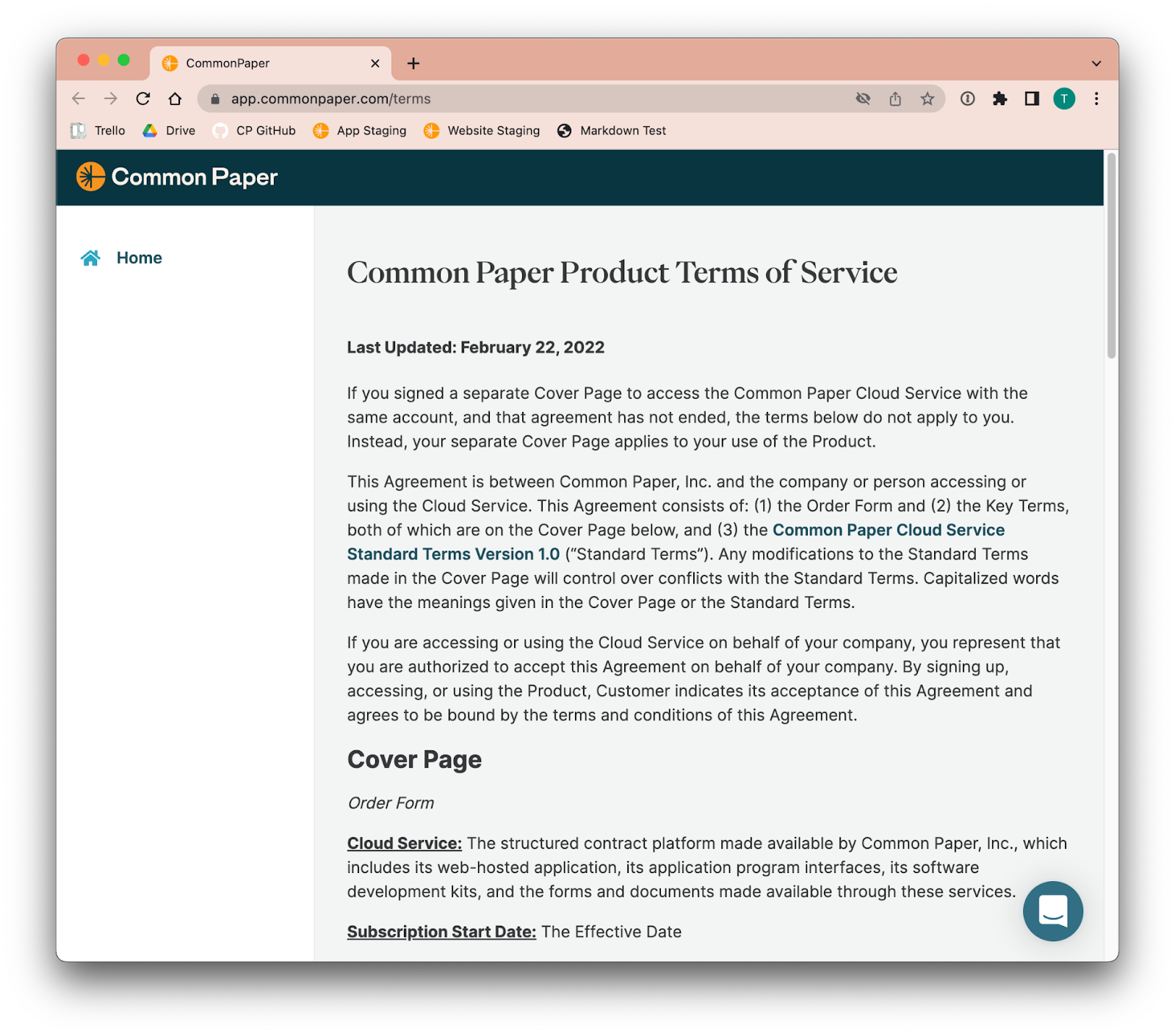Click the Order Form italic subheading

point(391,803)
